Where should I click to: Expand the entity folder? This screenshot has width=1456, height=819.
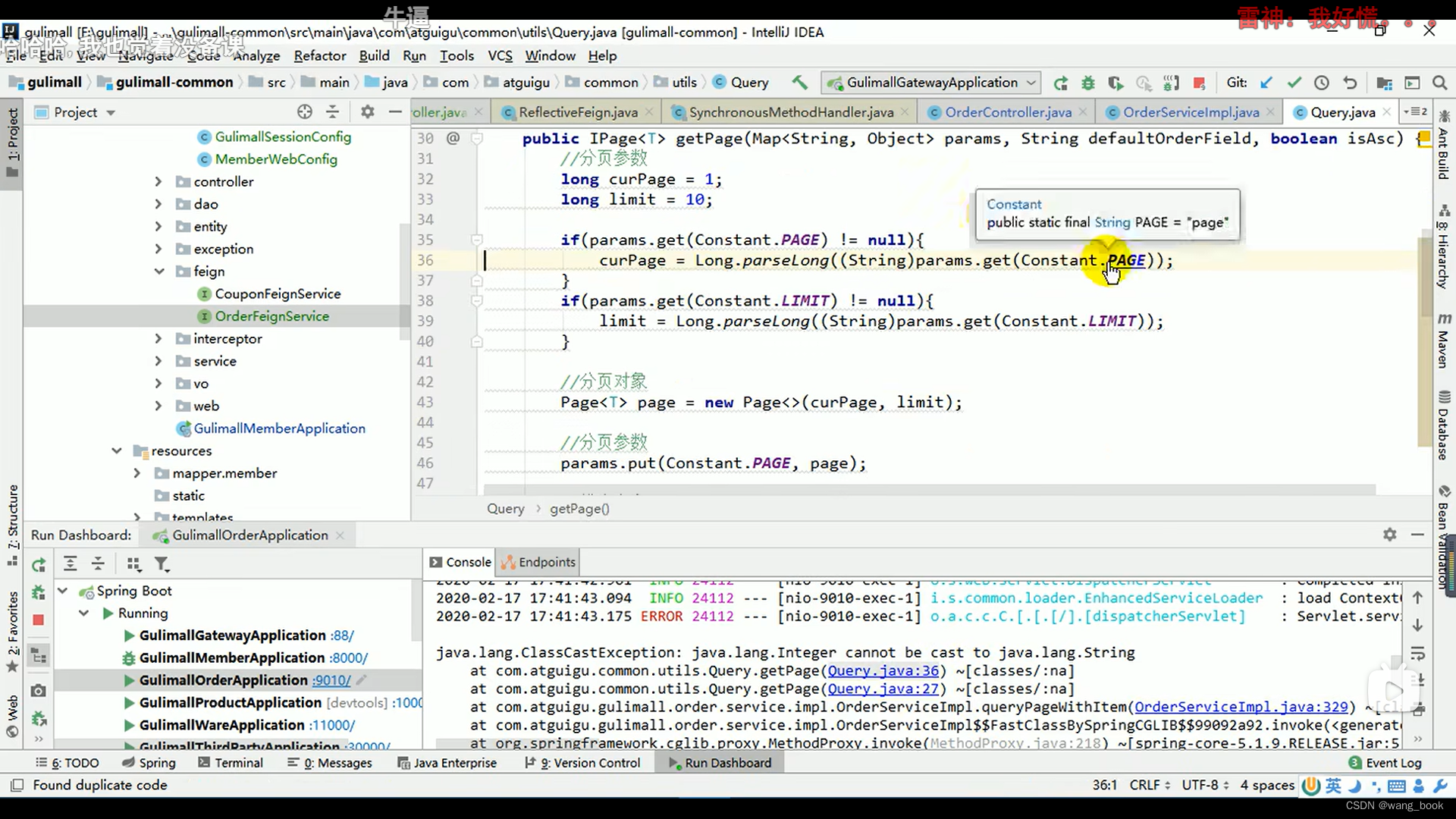point(158,227)
